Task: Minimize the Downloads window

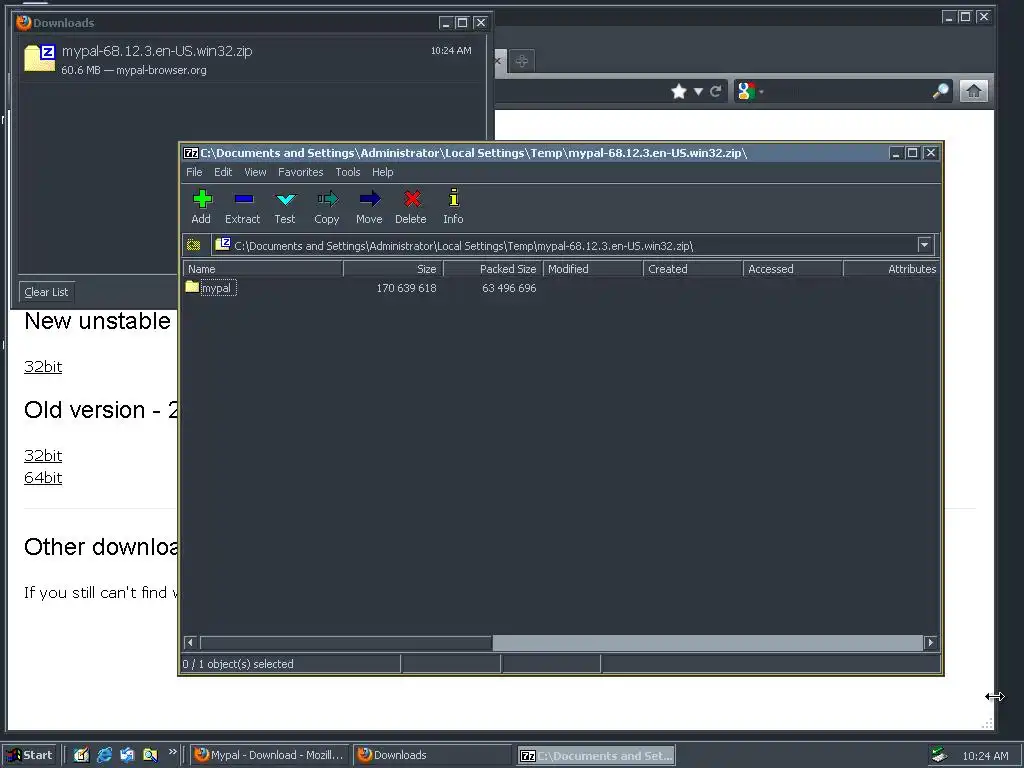Action: pos(445,23)
